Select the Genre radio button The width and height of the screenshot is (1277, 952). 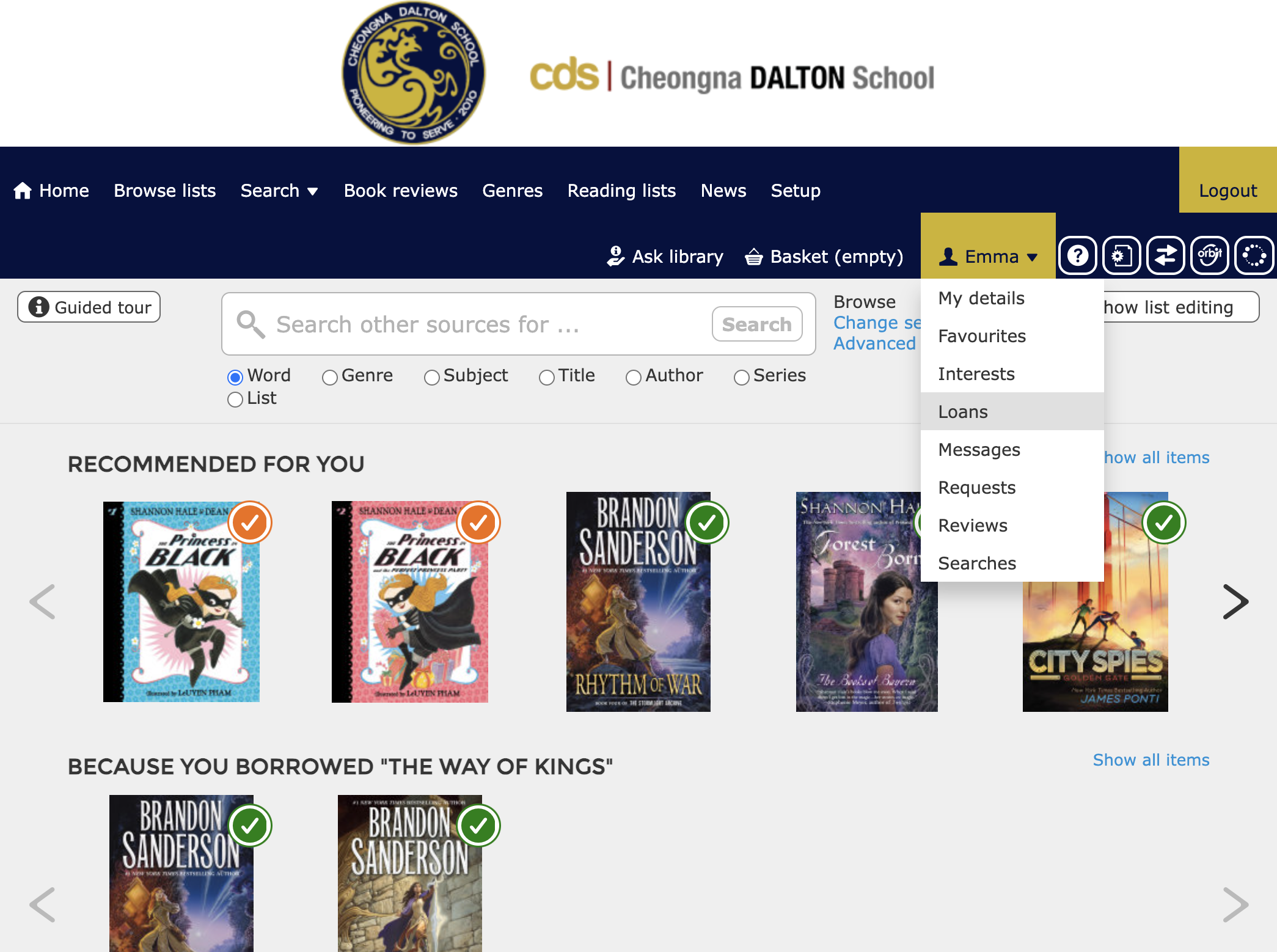click(x=330, y=377)
